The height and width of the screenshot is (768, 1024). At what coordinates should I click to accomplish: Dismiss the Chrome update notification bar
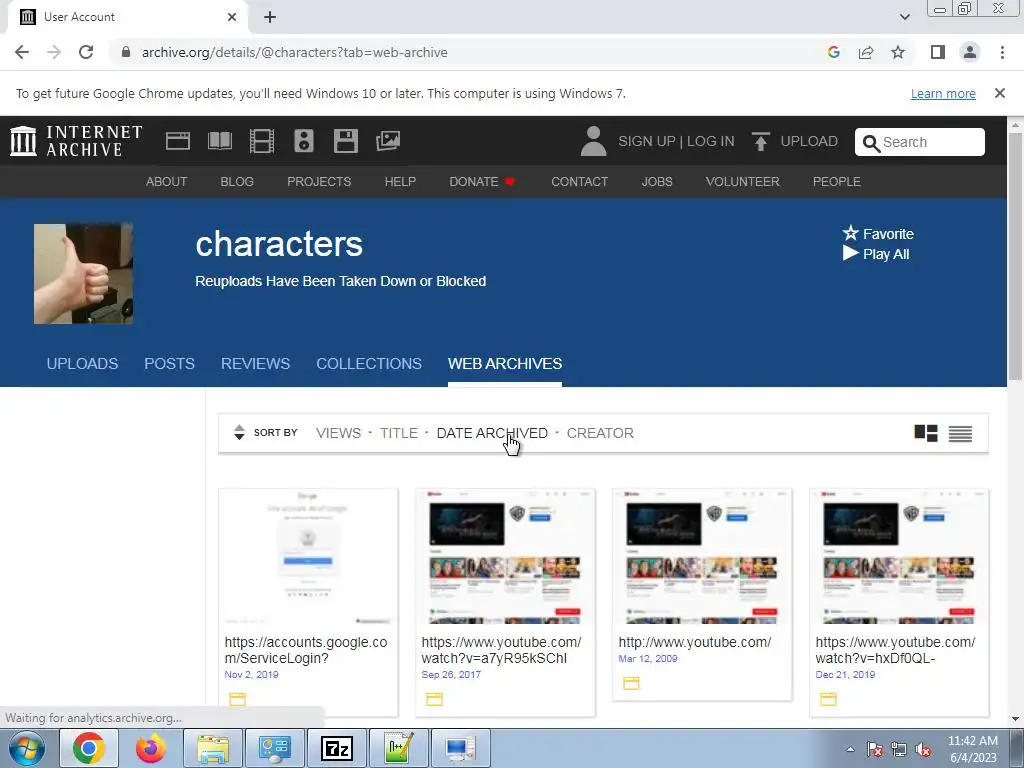(x=1000, y=93)
